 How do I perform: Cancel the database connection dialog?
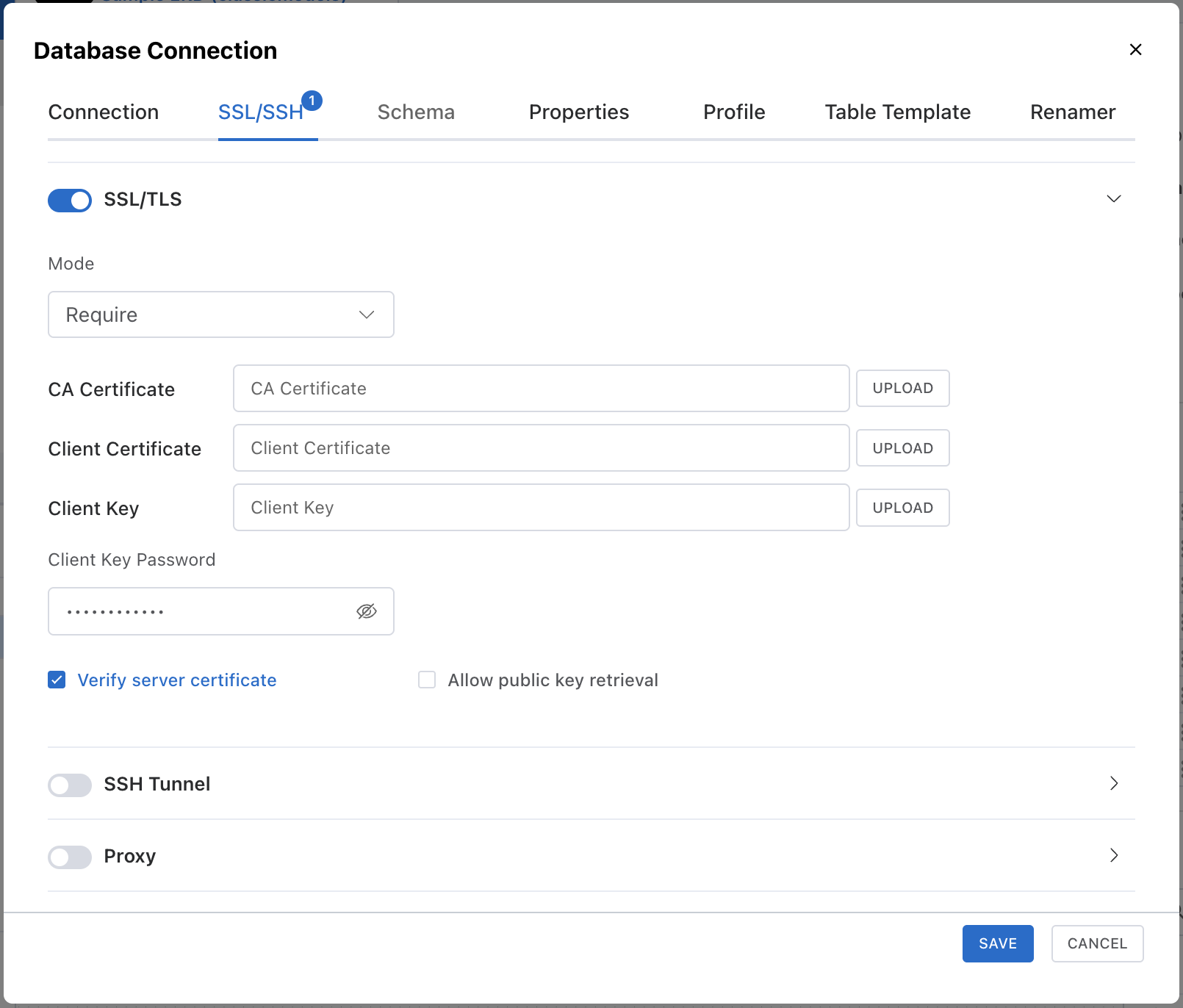pyautogui.click(x=1097, y=943)
